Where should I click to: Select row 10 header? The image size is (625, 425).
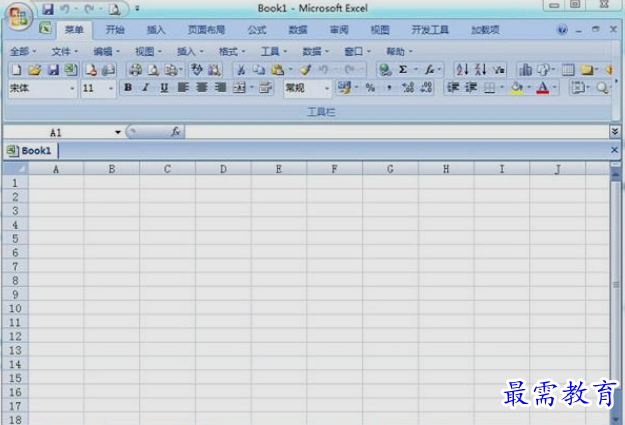tap(15, 308)
